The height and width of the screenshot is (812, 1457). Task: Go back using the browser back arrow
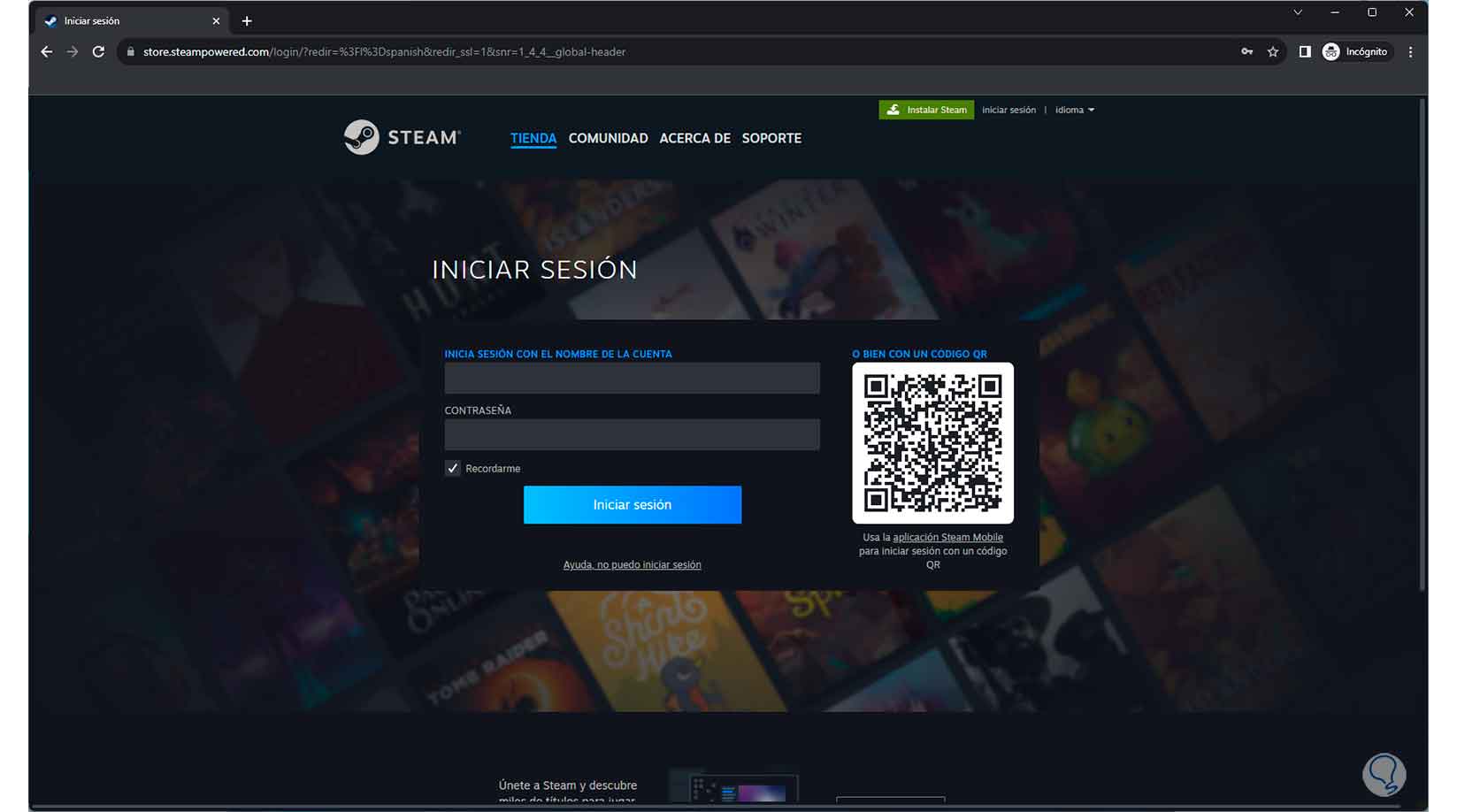(x=47, y=52)
